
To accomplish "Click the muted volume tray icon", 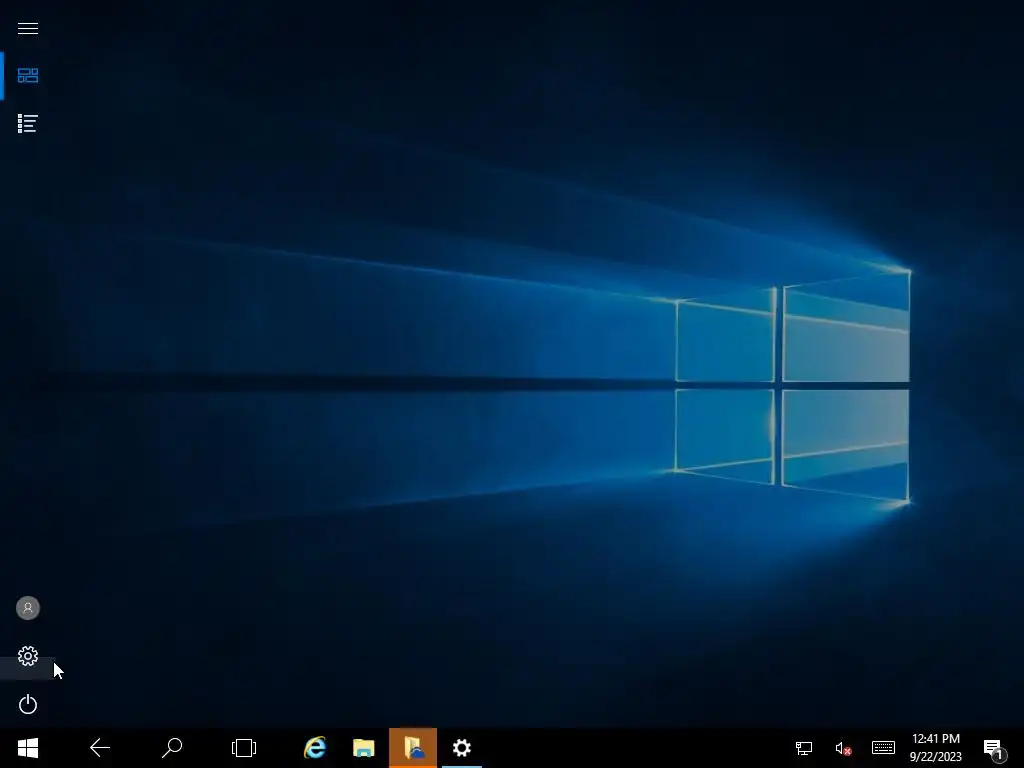I will coord(843,748).
